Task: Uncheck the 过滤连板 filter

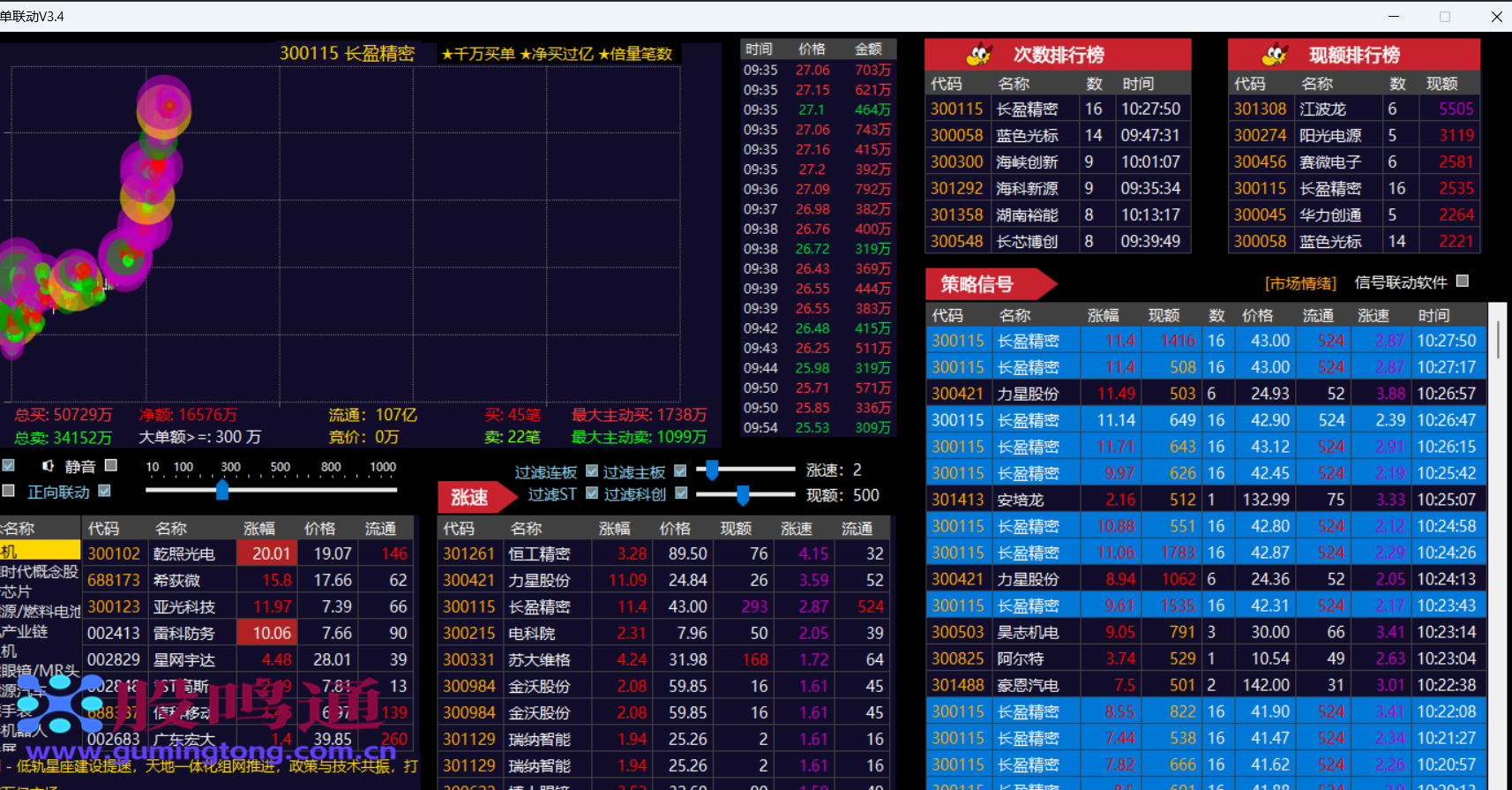Action: pos(592,470)
